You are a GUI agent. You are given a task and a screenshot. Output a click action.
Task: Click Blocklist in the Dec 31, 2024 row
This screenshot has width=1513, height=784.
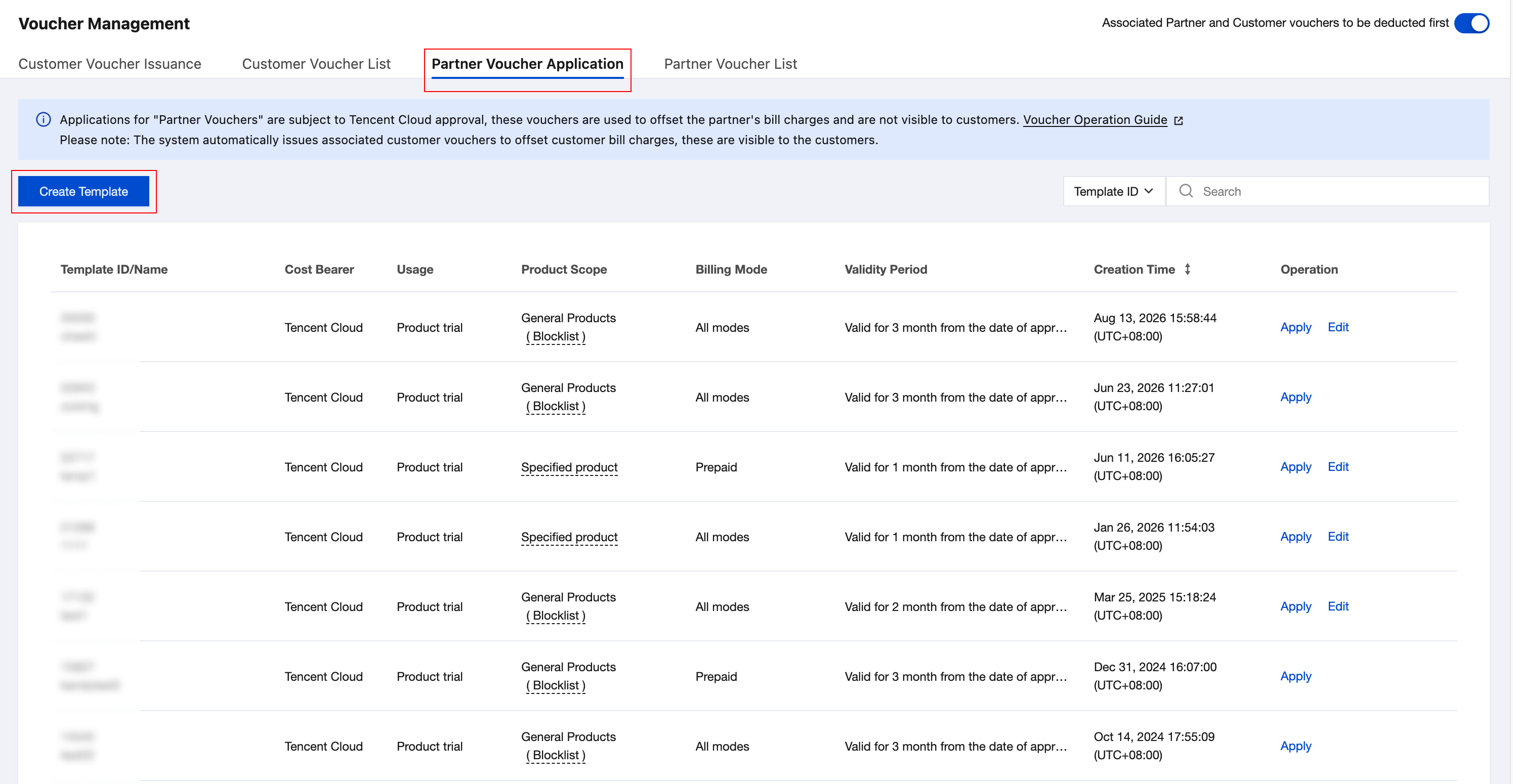pyautogui.click(x=556, y=685)
